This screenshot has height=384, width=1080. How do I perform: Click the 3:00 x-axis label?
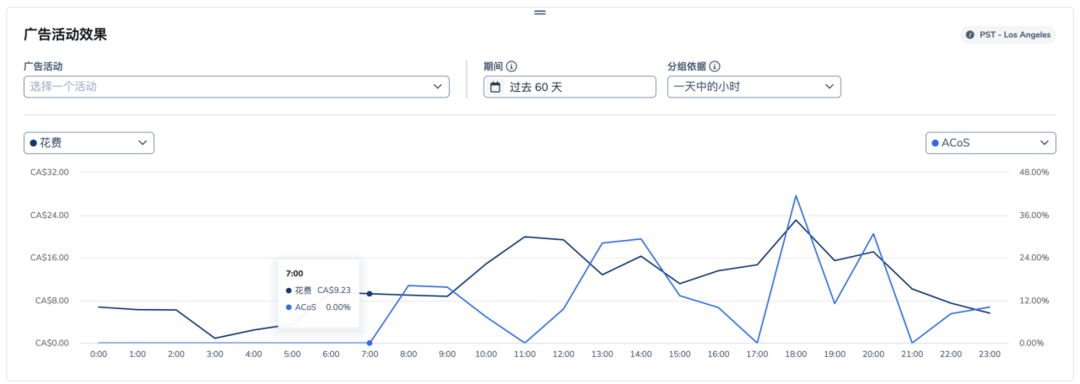coord(214,354)
